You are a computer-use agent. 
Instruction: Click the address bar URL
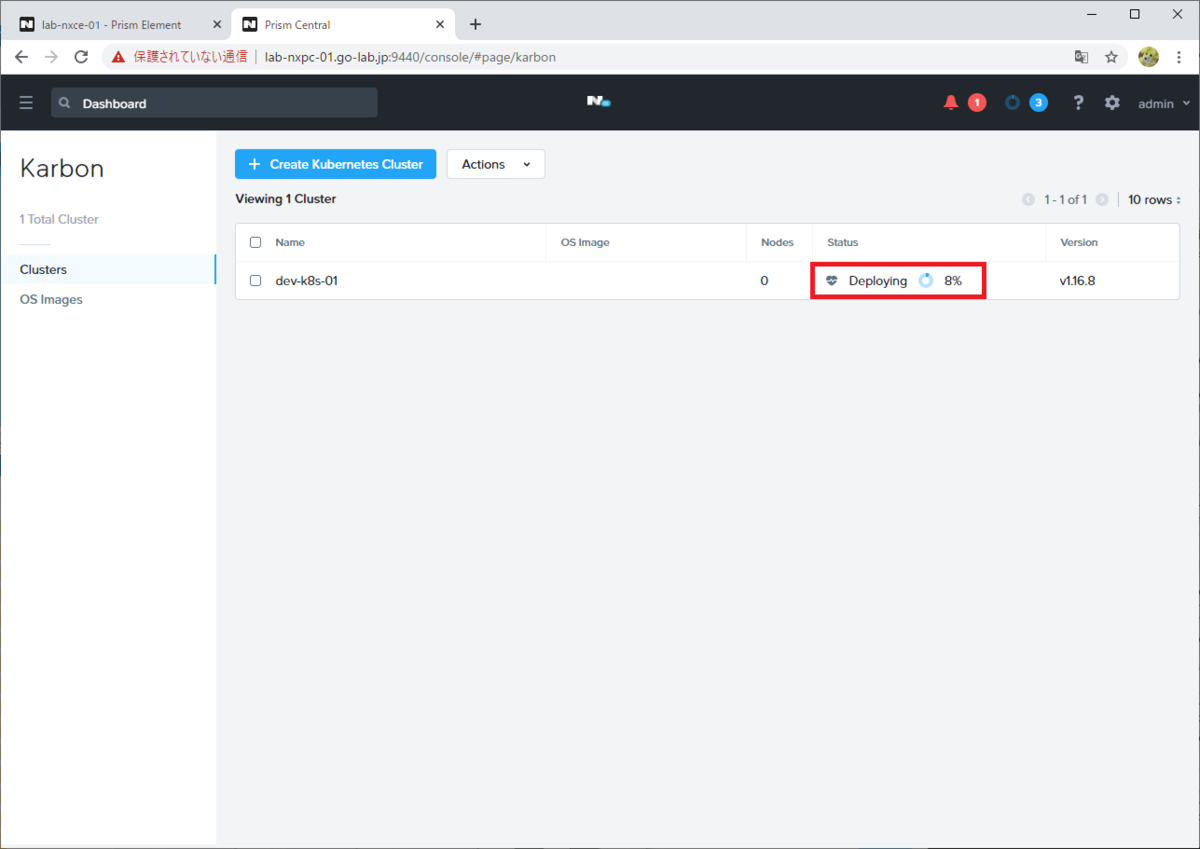[410, 57]
